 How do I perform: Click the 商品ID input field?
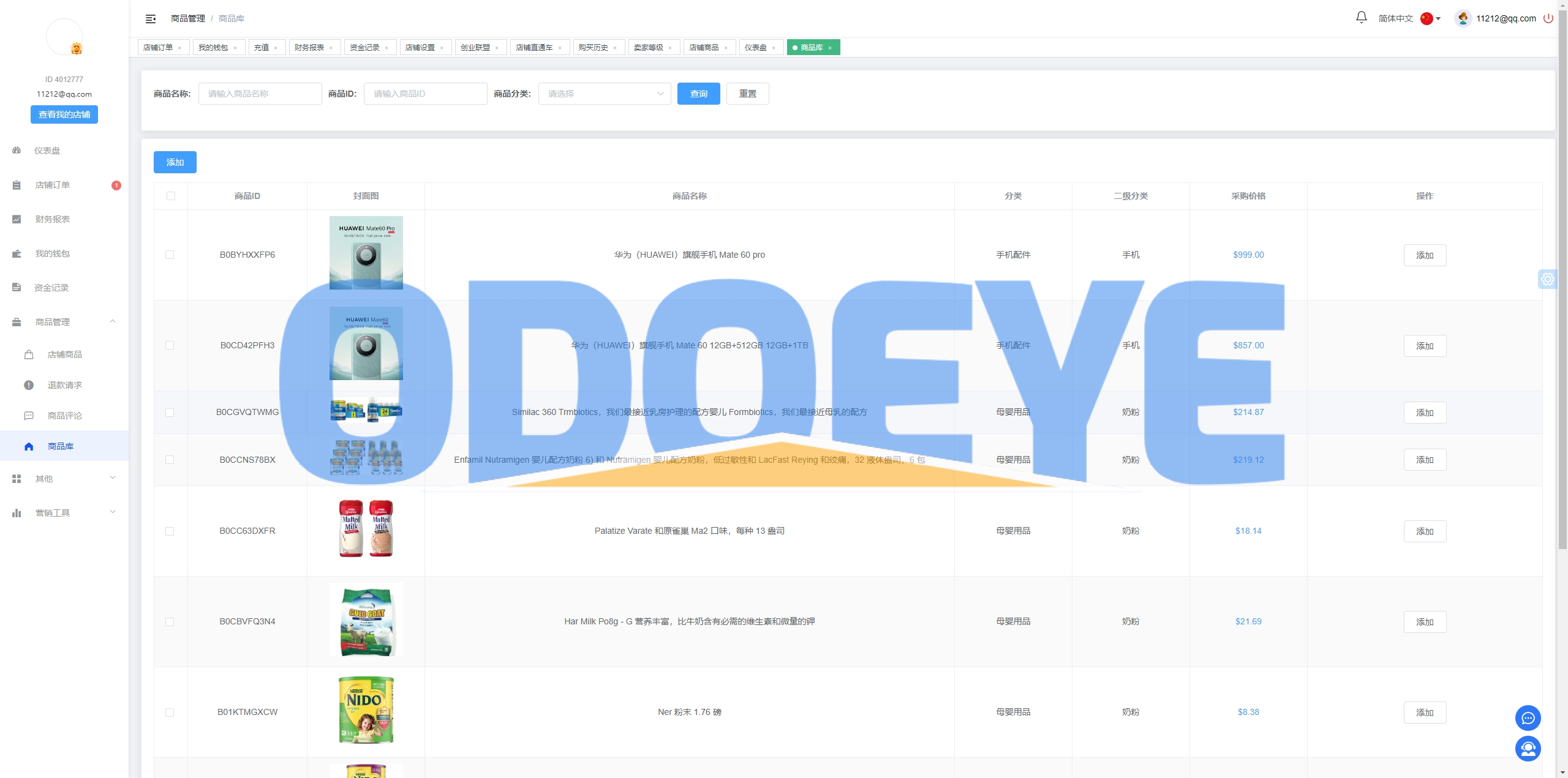pos(426,94)
